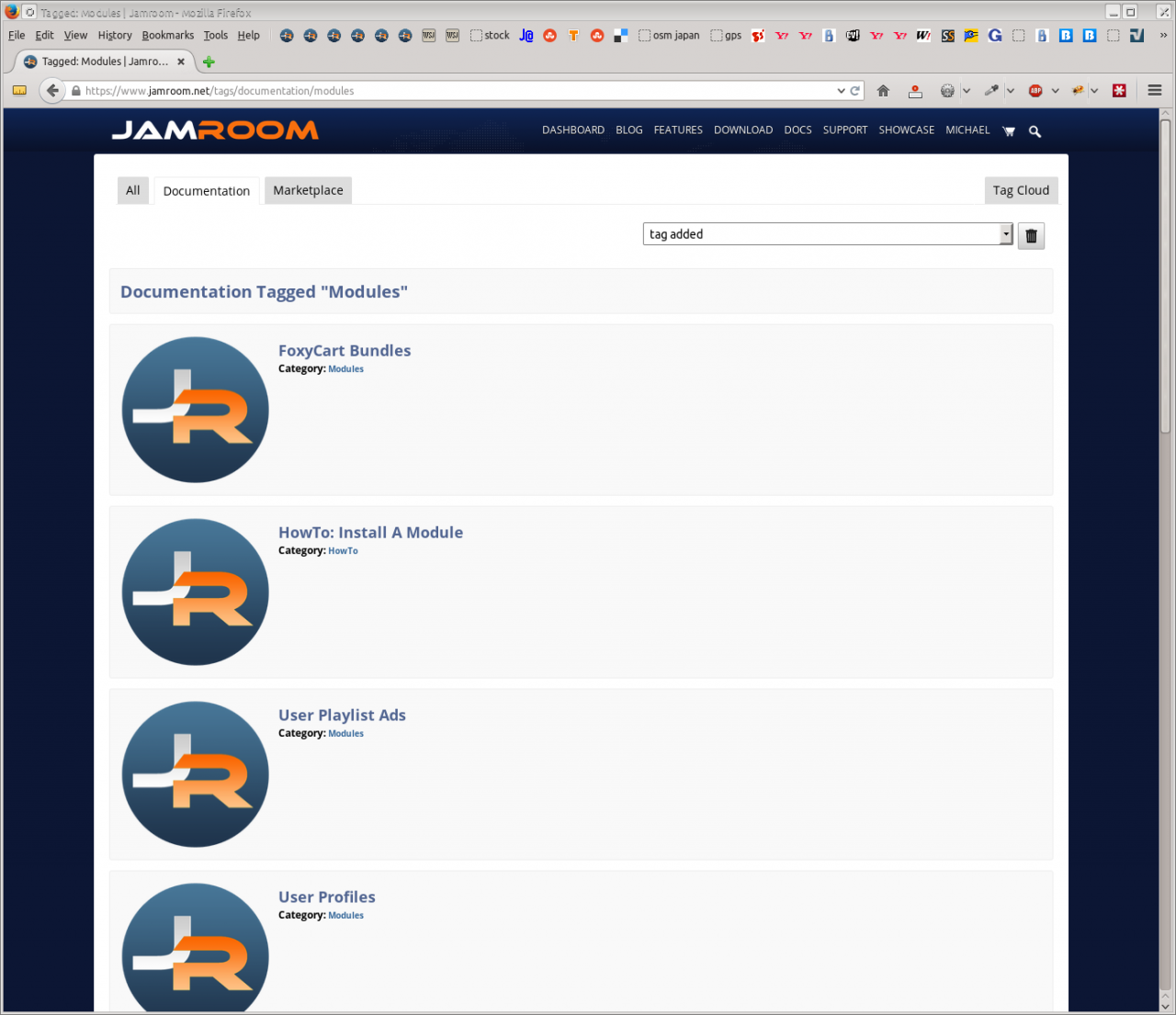Expand the Adblock Plus dropdown arrow

[1055, 91]
